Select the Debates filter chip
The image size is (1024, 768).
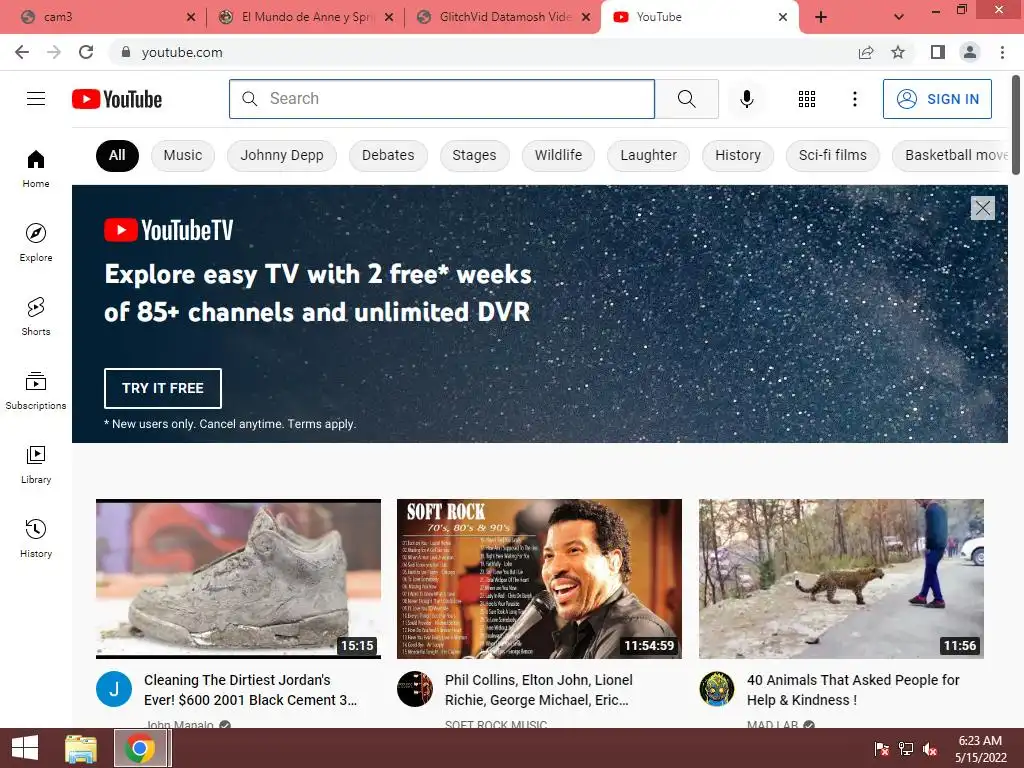[x=388, y=155]
